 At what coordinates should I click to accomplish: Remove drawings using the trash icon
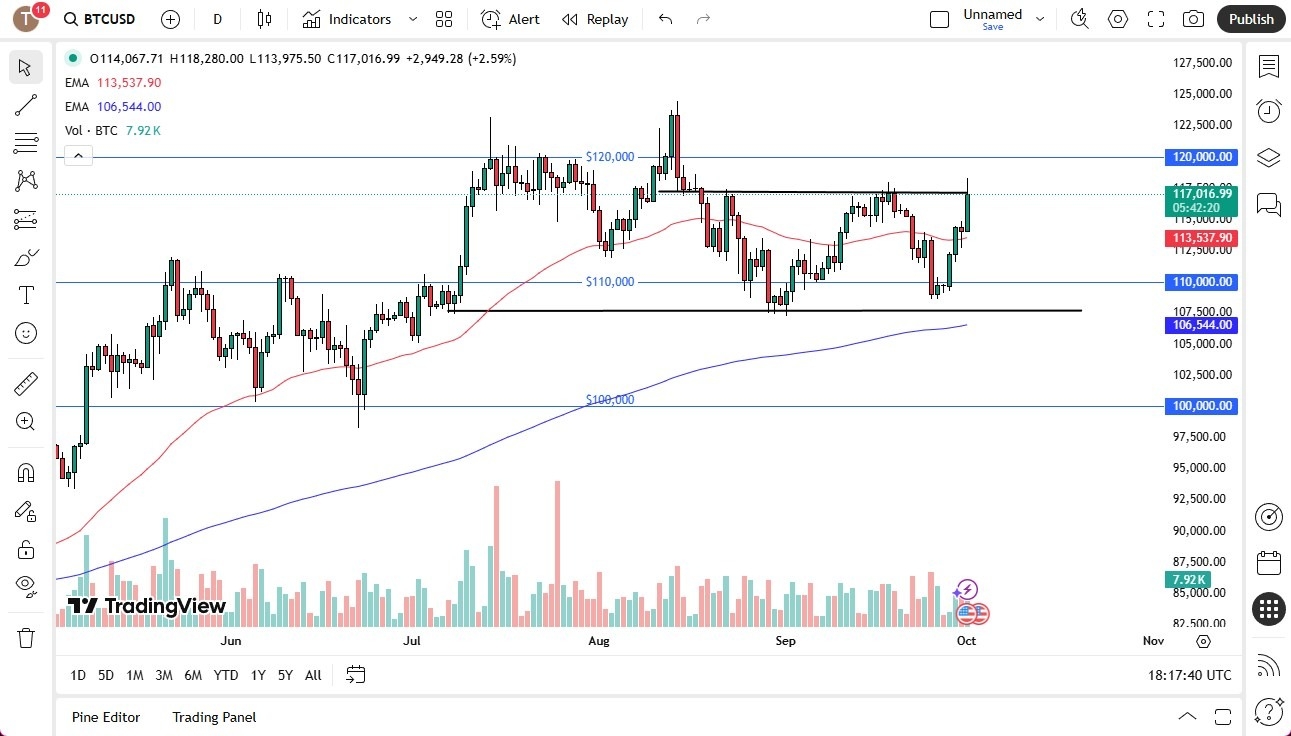[x=26, y=637]
